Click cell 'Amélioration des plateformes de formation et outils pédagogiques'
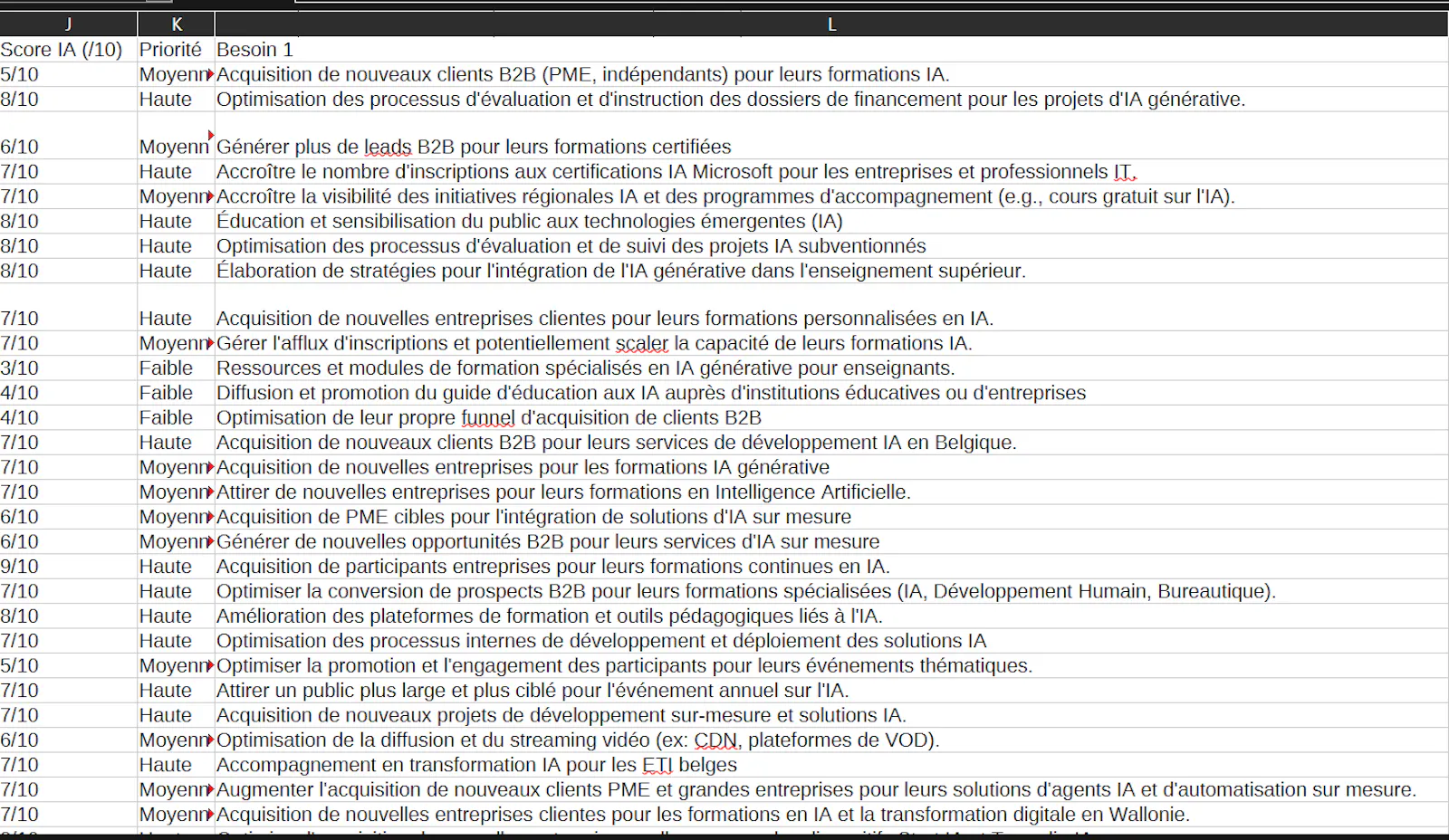 click(x=831, y=616)
